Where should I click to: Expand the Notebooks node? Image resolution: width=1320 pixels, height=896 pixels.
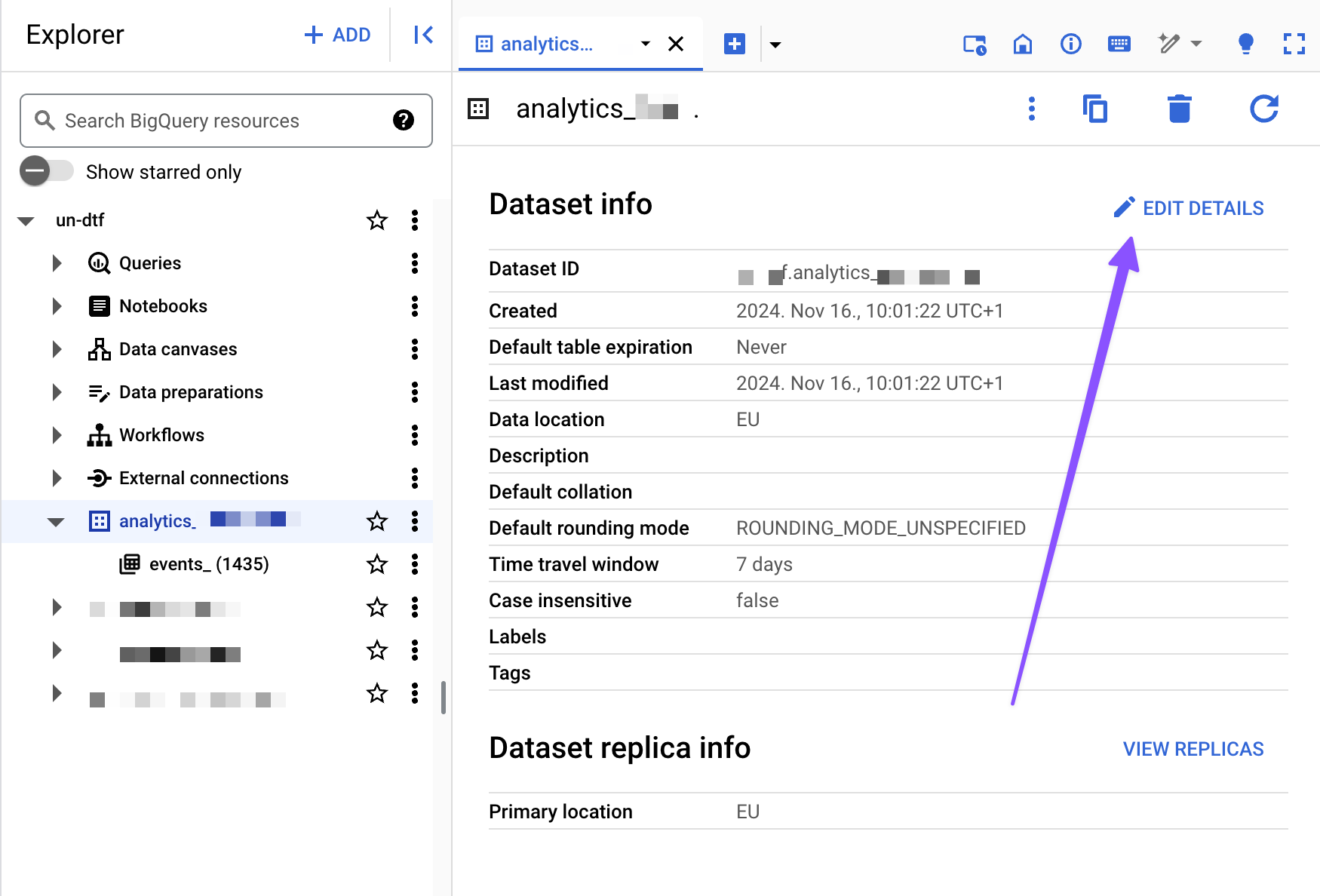57,306
